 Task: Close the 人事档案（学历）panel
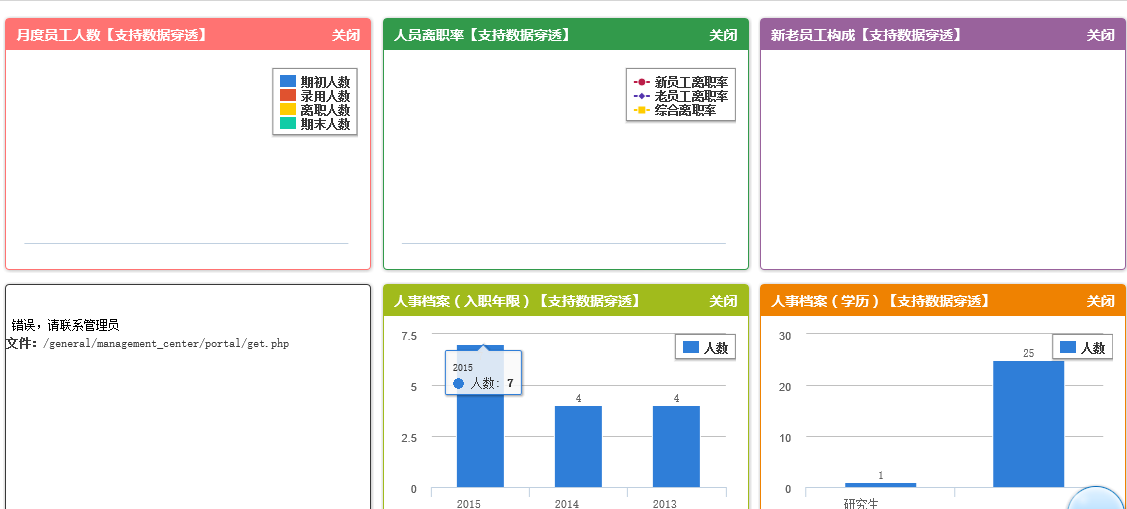1100,301
